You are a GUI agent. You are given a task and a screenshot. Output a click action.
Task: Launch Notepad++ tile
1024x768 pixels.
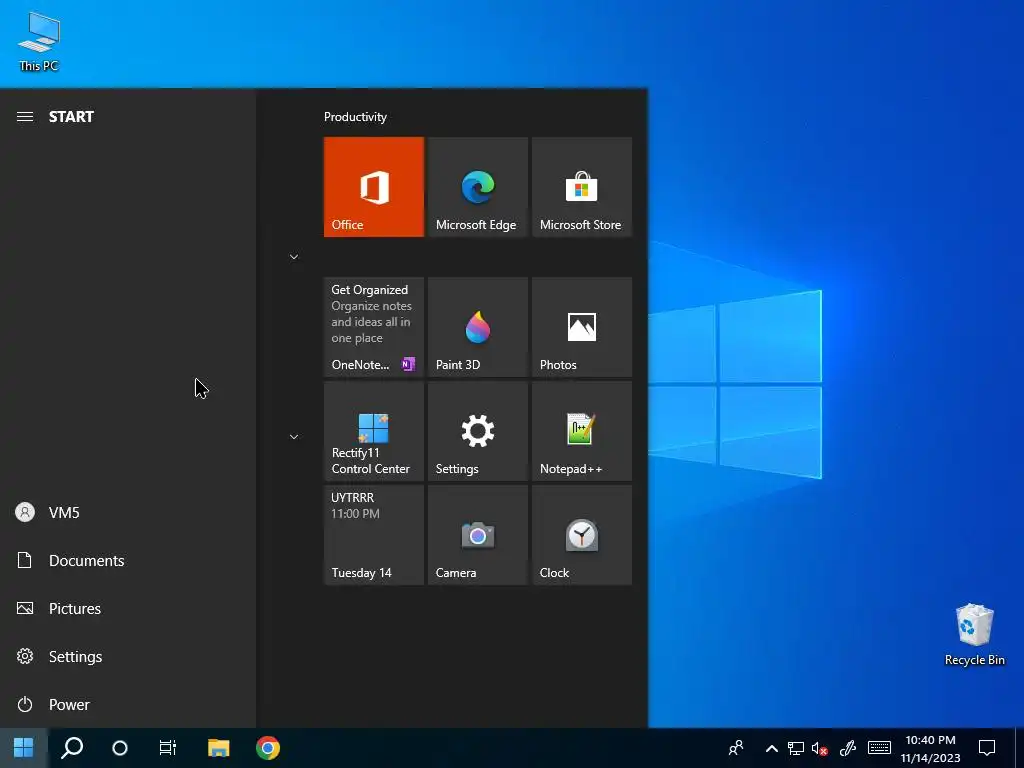pyautogui.click(x=582, y=431)
